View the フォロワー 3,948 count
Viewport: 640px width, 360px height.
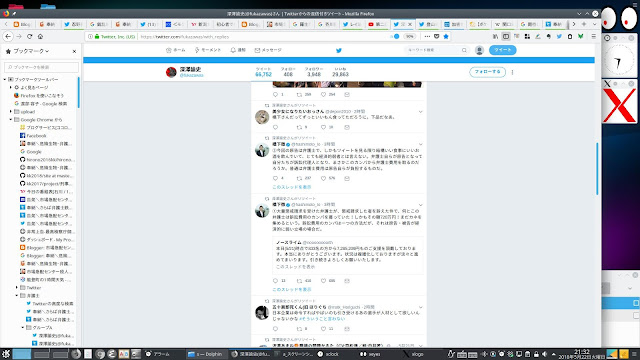point(313,72)
